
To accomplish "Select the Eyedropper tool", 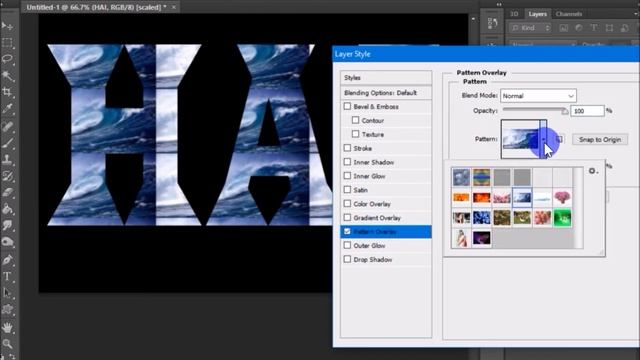I will pos(7,109).
